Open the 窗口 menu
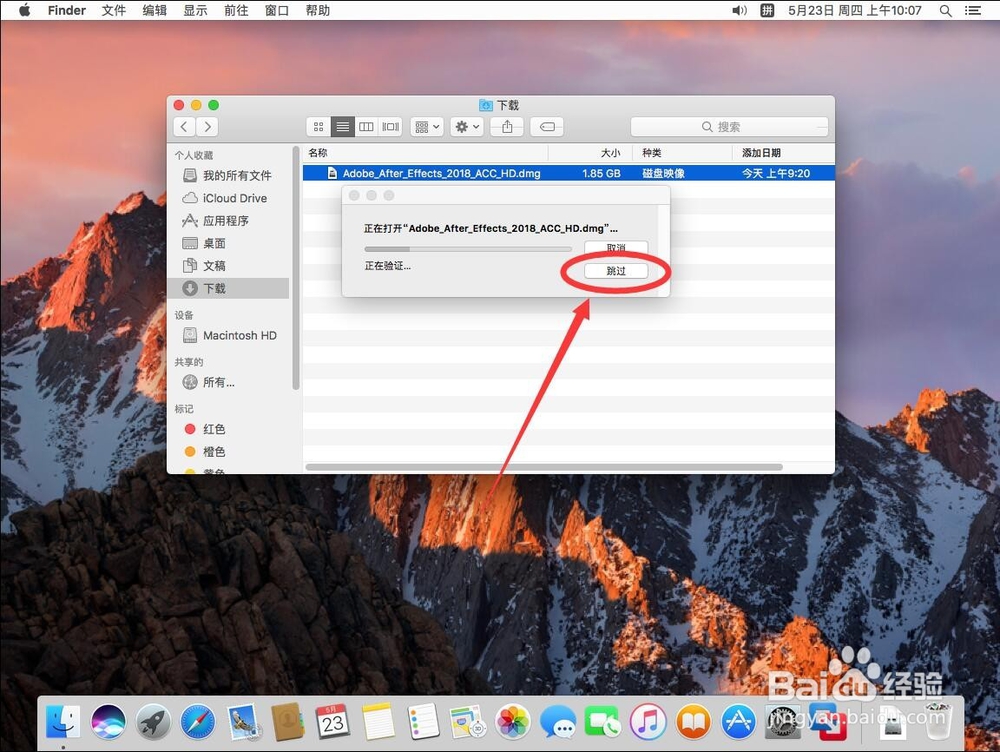Image resolution: width=1000 pixels, height=752 pixels. [277, 10]
